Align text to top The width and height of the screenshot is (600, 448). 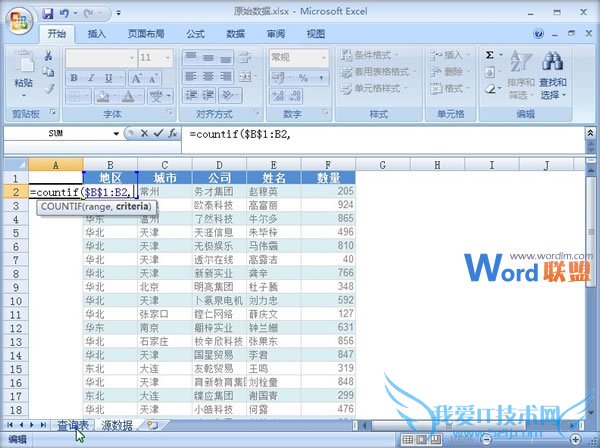[191, 57]
